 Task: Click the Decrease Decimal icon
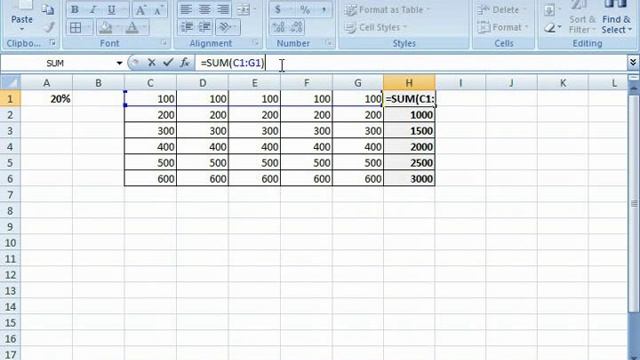click(297, 27)
